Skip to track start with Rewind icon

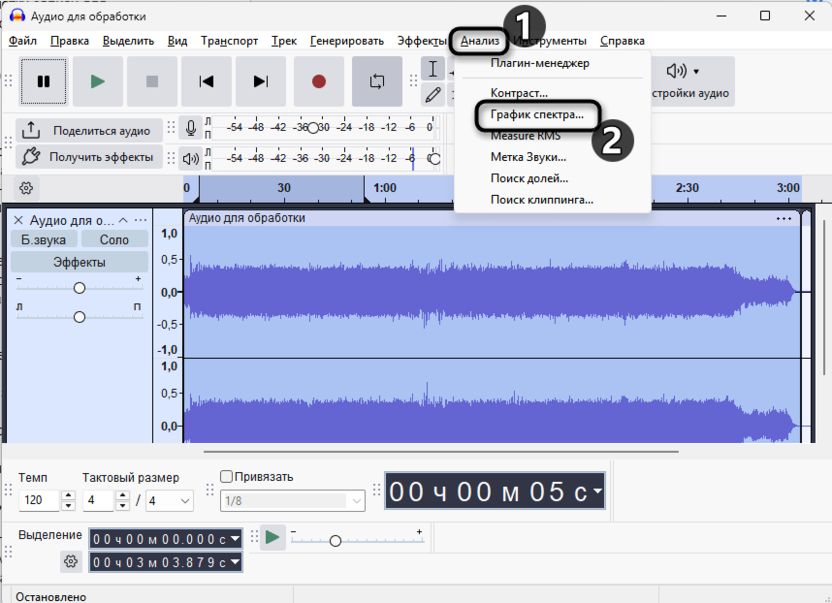click(207, 82)
